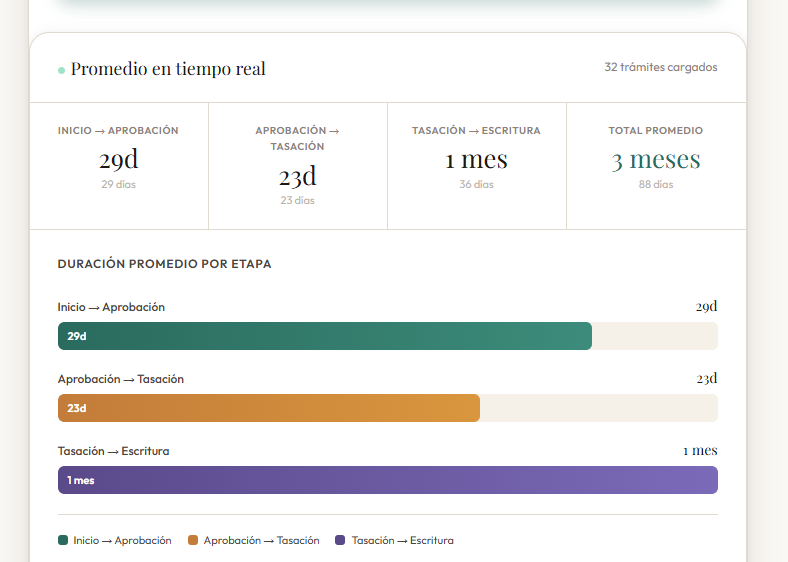Click the green 29d progress bar
The height and width of the screenshot is (562, 788).
[x=325, y=336]
